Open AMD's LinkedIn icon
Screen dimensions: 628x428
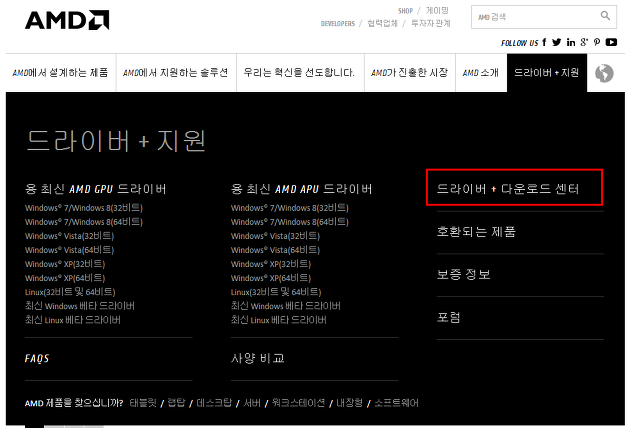pyautogui.click(x=571, y=42)
